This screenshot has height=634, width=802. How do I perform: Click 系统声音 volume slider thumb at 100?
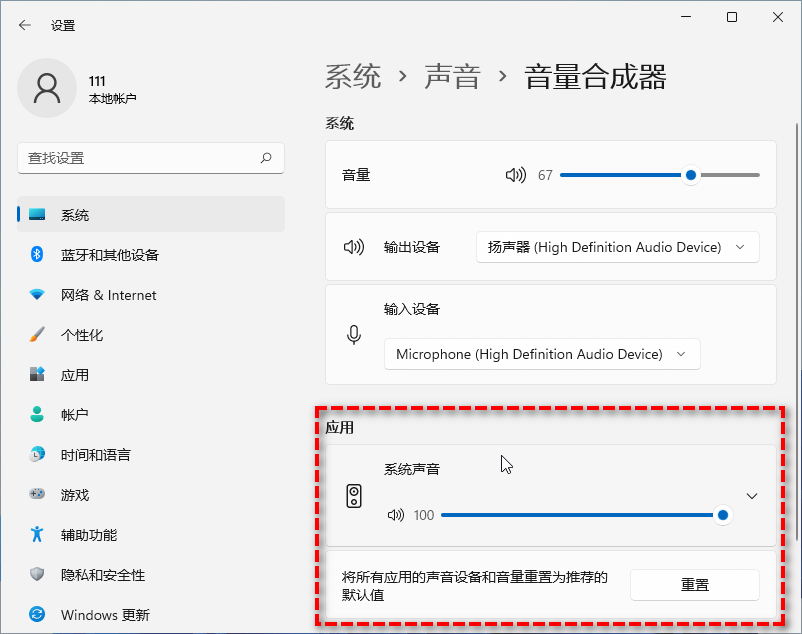(723, 515)
